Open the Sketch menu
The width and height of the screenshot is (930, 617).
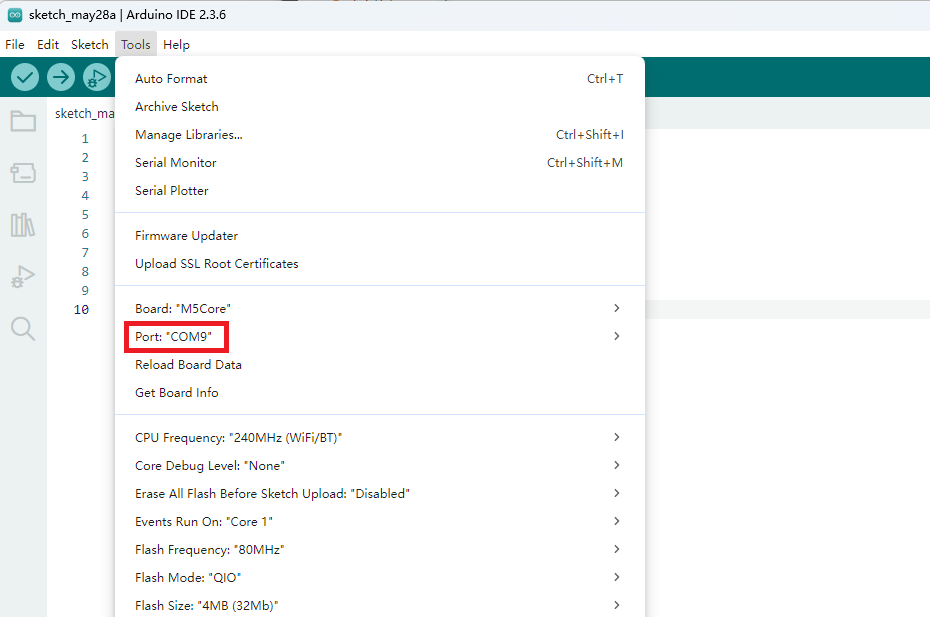(90, 44)
